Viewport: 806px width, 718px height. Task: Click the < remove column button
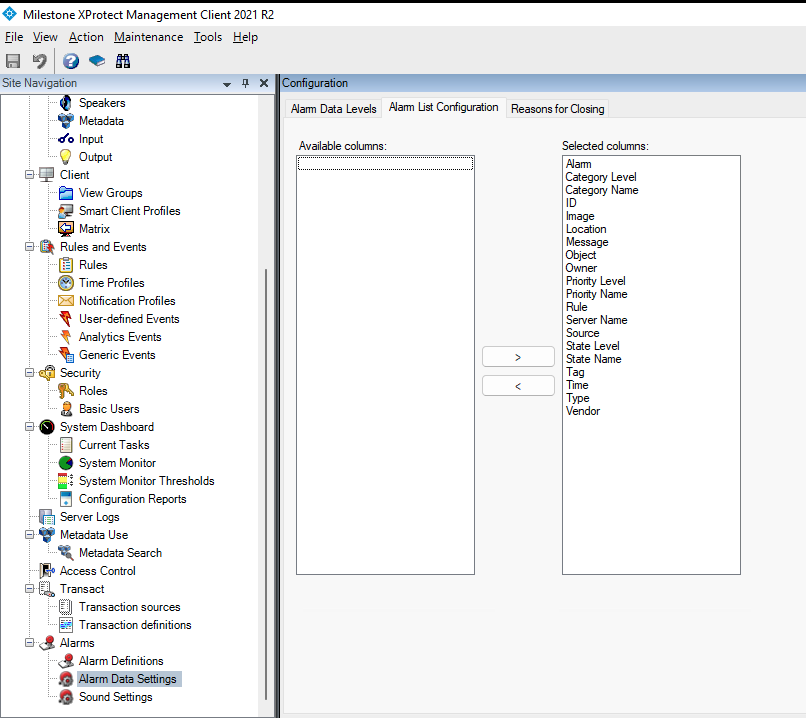(x=518, y=385)
